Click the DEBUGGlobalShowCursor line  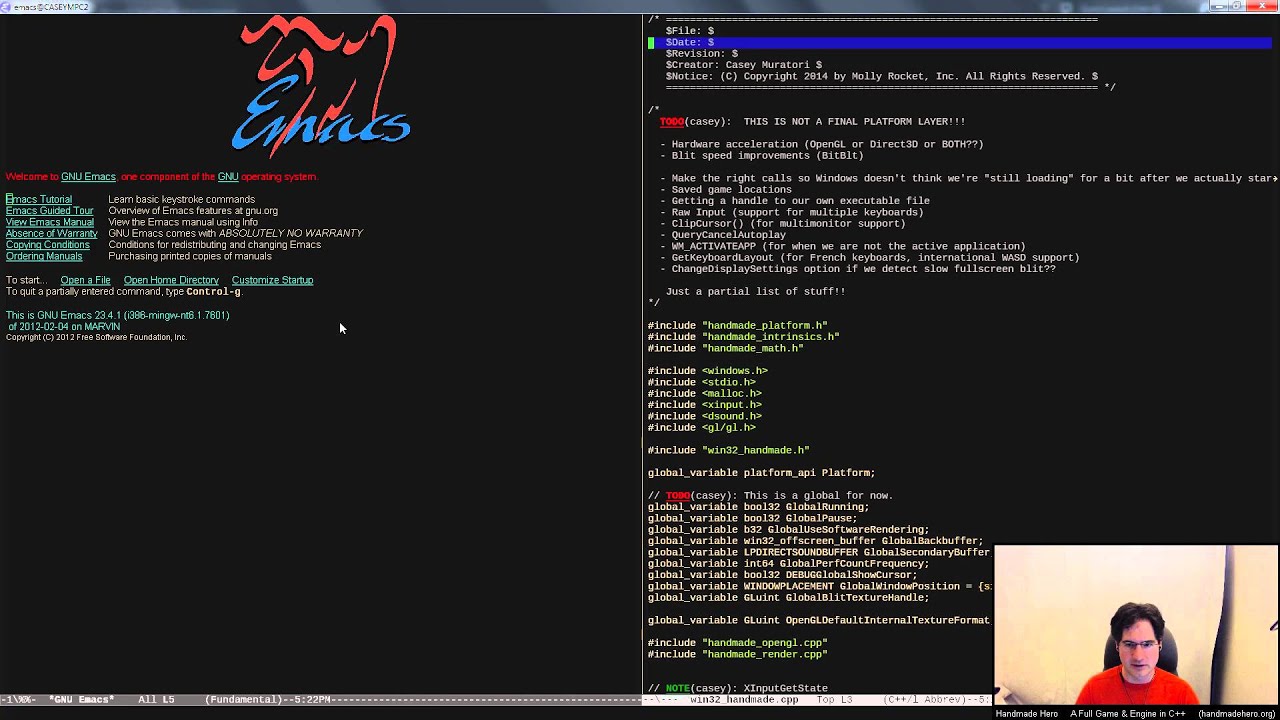(x=783, y=575)
